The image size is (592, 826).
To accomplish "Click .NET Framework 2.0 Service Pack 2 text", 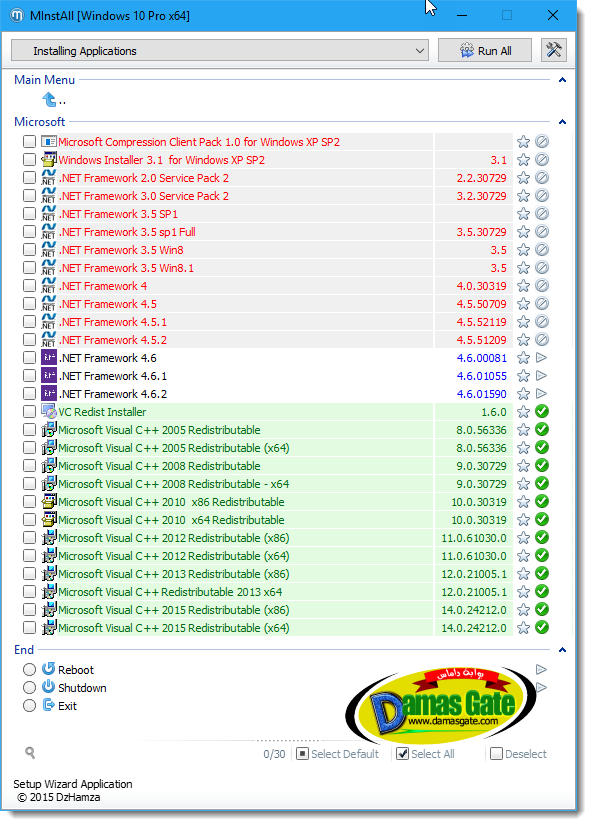I will point(143,178).
